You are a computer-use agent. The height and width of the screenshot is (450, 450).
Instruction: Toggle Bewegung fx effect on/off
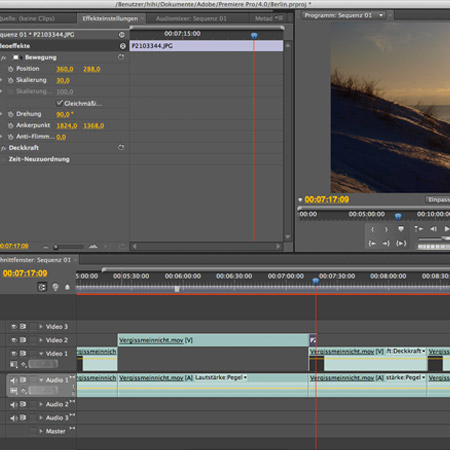click(4, 58)
